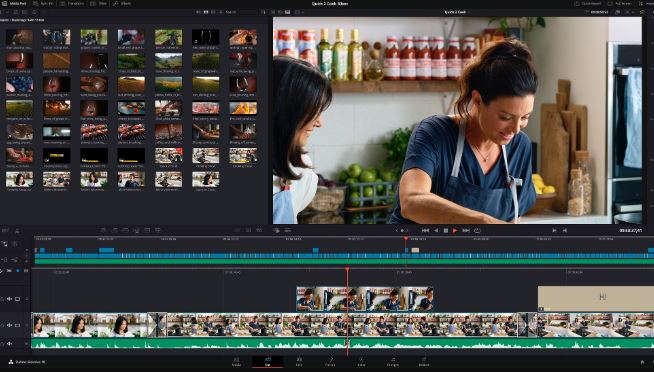This screenshot has width=654, height=372.
Task: Open the Effects panel
Action: pos(122,3)
